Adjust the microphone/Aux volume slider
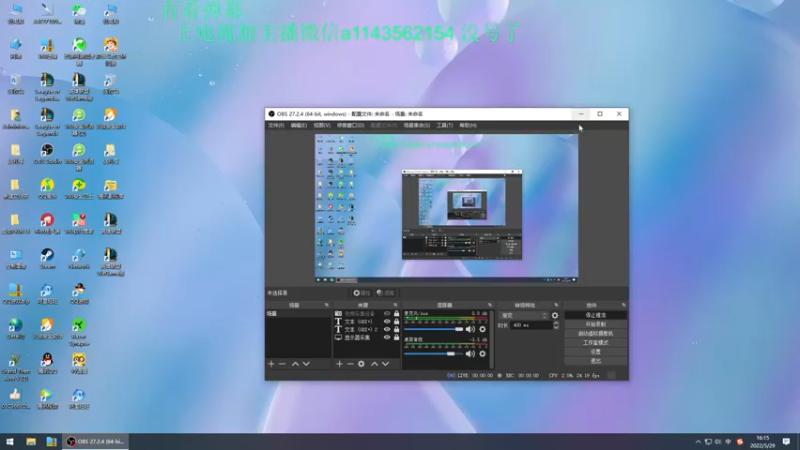The image size is (800, 450). [434, 329]
